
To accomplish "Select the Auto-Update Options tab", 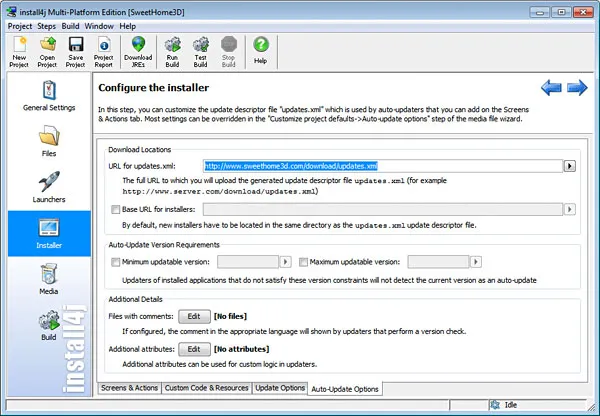I will pyautogui.click(x=345, y=389).
